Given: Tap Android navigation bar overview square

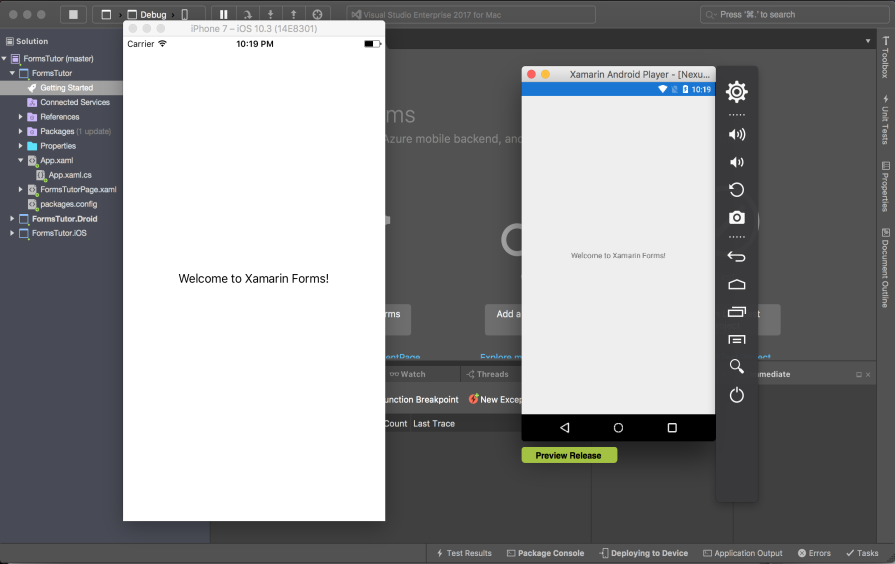Looking at the screenshot, I should pyautogui.click(x=672, y=428).
